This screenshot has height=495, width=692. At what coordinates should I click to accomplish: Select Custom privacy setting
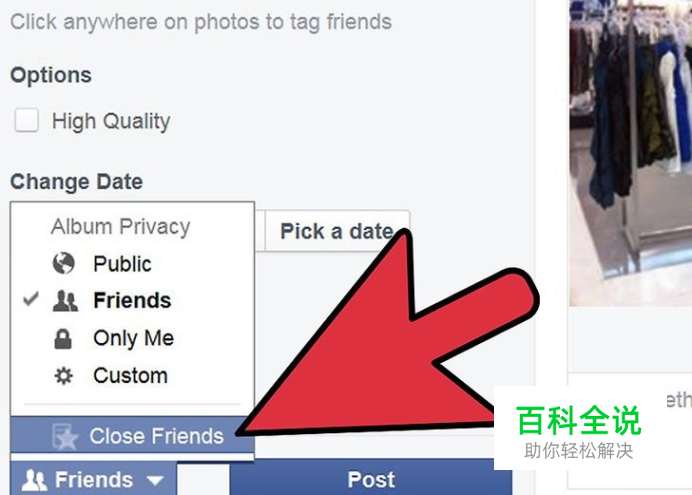pos(132,376)
